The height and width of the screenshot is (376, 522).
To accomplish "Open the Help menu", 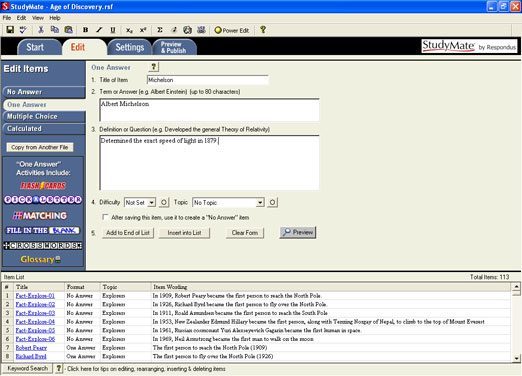I will coord(55,18).
